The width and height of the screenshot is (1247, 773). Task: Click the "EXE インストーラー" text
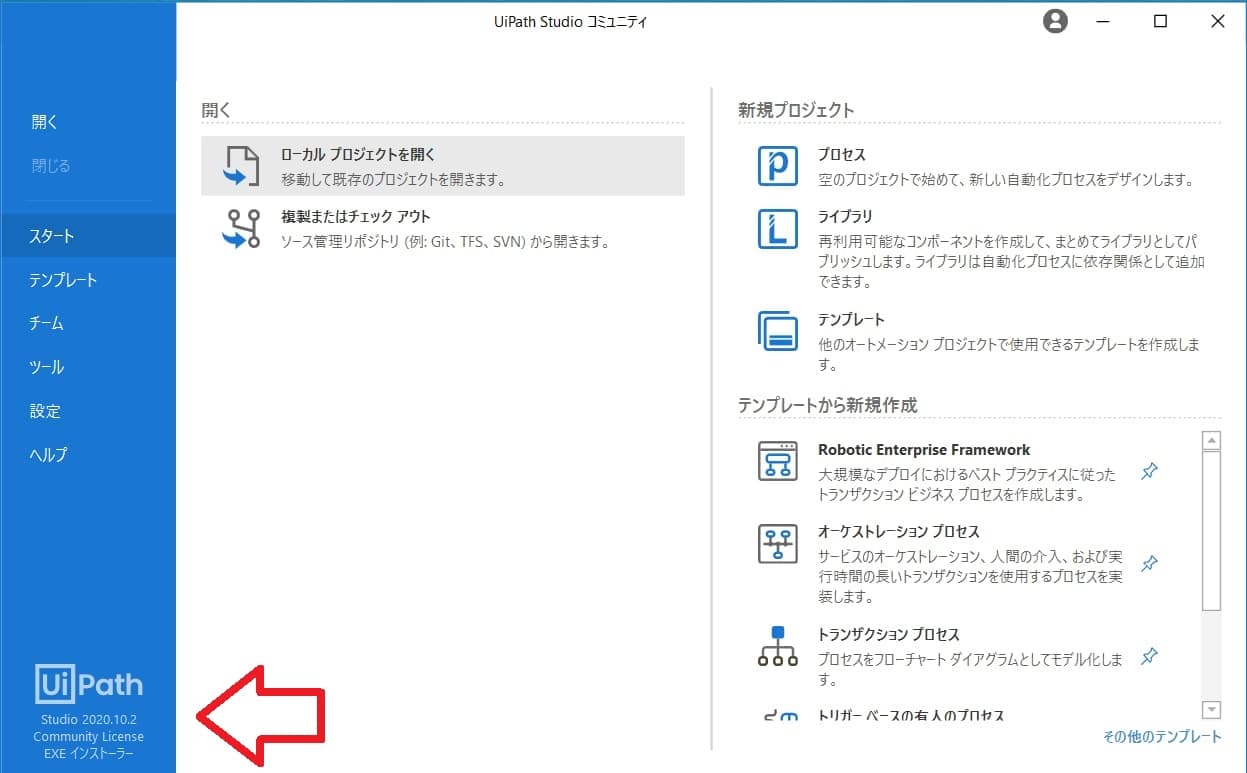[x=89, y=754]
